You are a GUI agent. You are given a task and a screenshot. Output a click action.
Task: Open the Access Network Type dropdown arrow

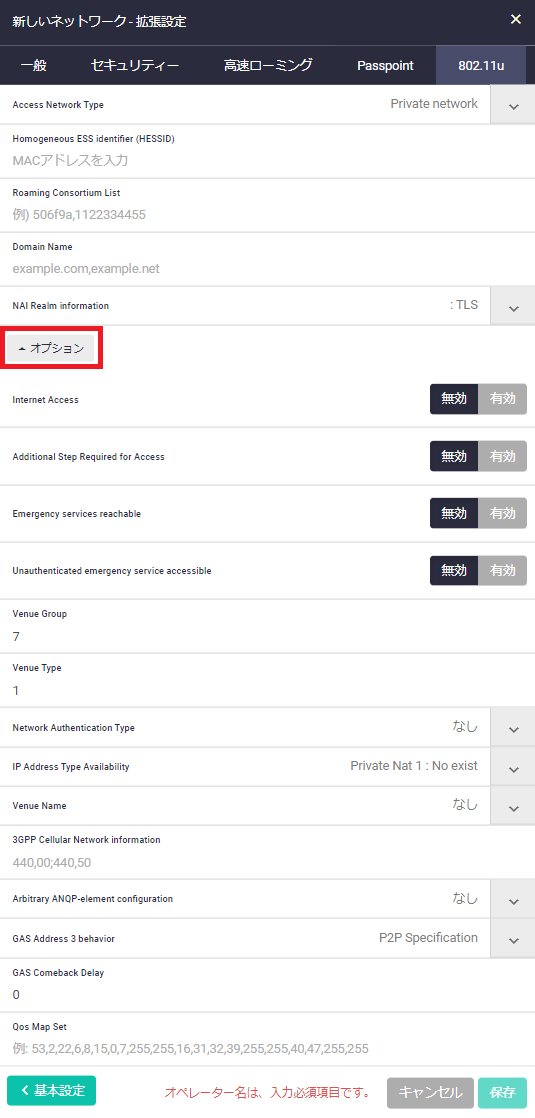click(x=513, y=106)
